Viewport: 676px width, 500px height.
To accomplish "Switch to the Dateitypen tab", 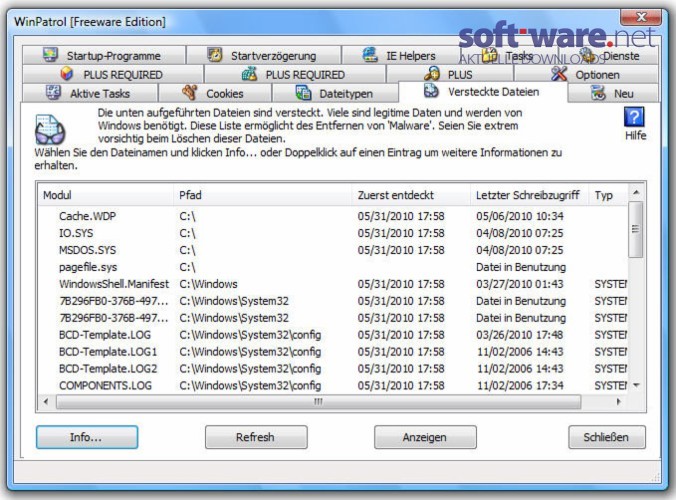I will pyautogui.click(x=335, y=94).
